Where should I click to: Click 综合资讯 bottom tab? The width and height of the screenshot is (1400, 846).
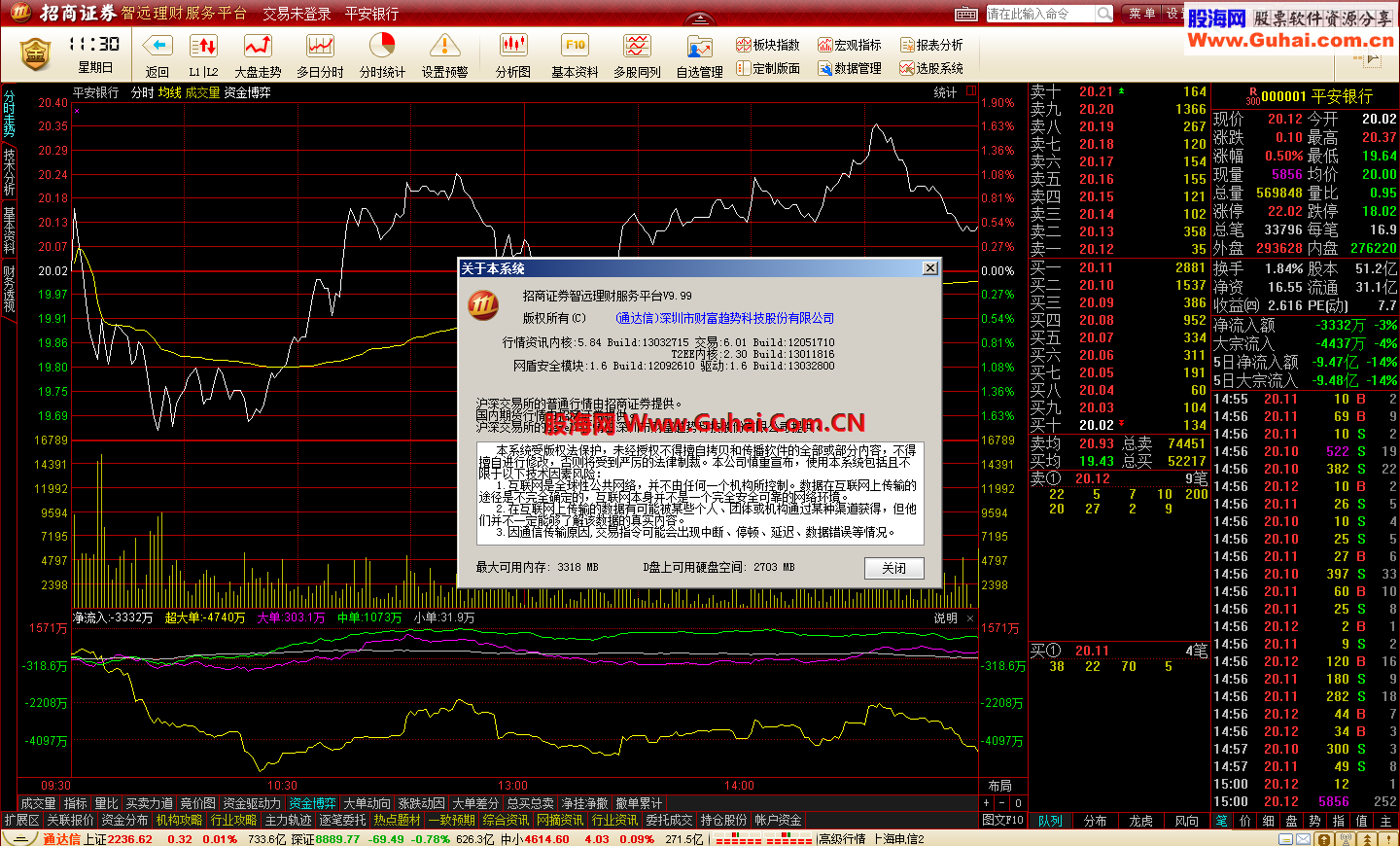[x=507, y=821]
